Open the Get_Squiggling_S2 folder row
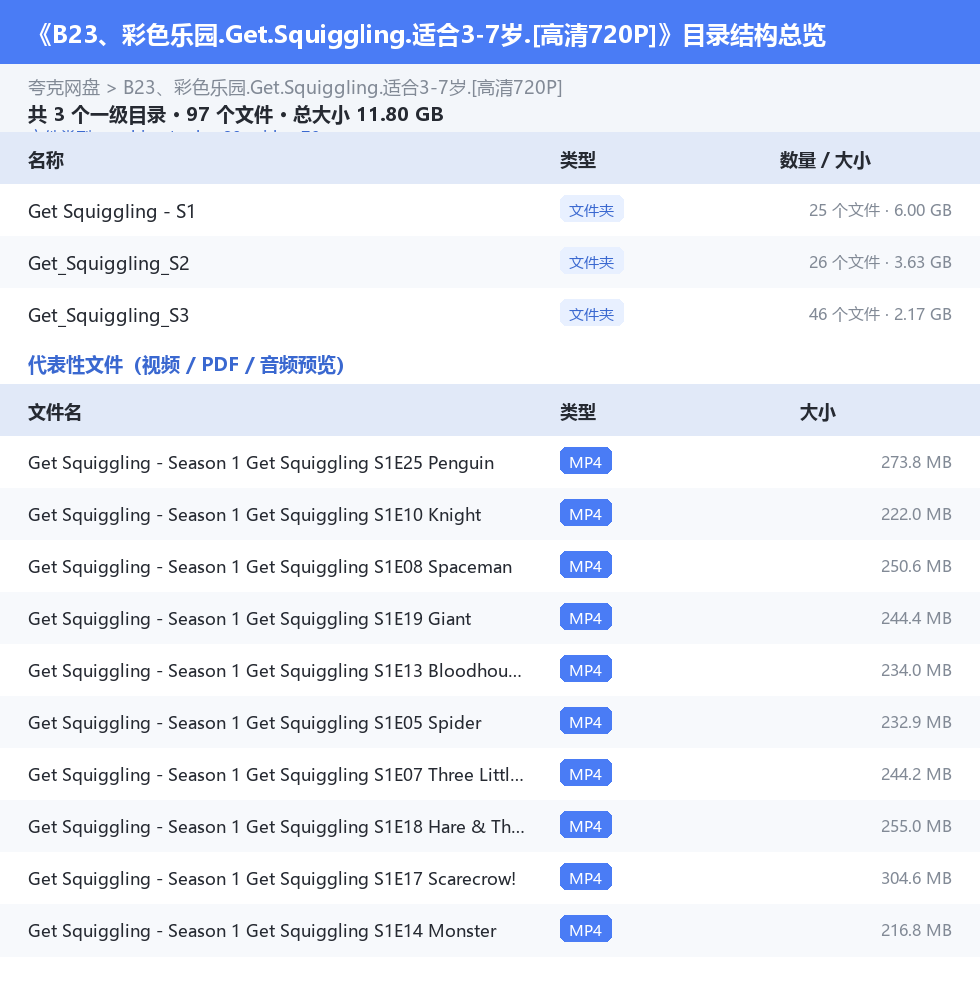The height and width of the screenshot is (988, 980). (490, 263)
